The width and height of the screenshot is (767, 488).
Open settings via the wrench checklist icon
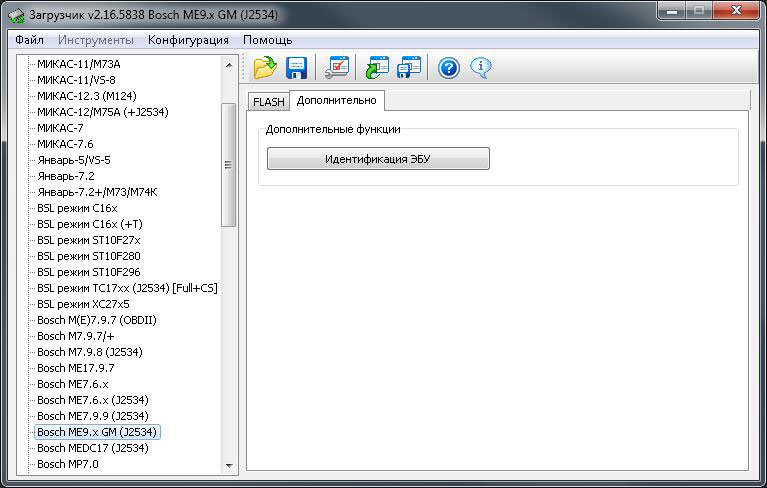(x=338, y=68)
